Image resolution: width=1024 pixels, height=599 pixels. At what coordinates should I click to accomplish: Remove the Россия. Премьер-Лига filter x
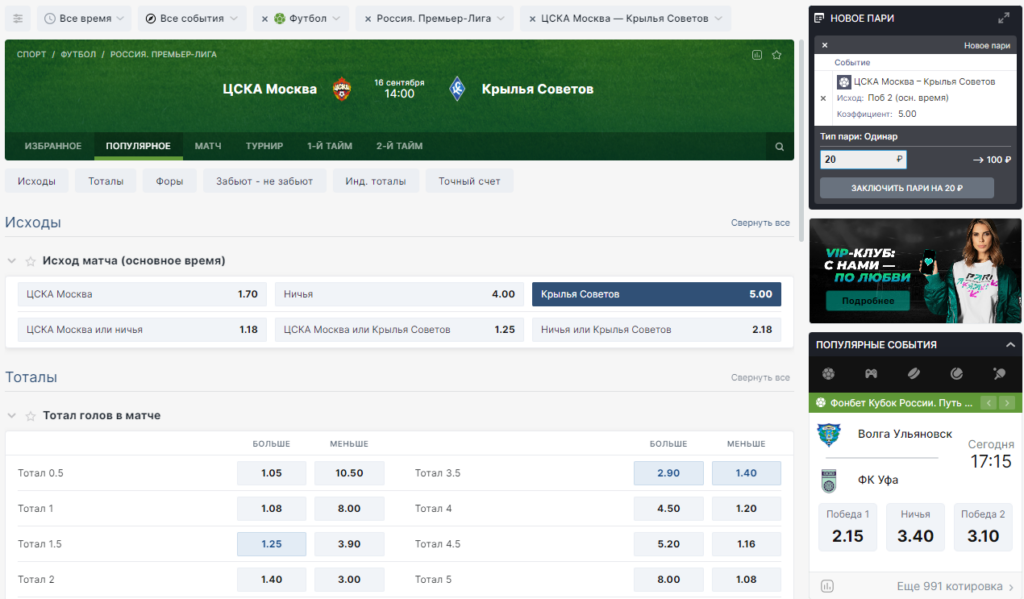368,19
